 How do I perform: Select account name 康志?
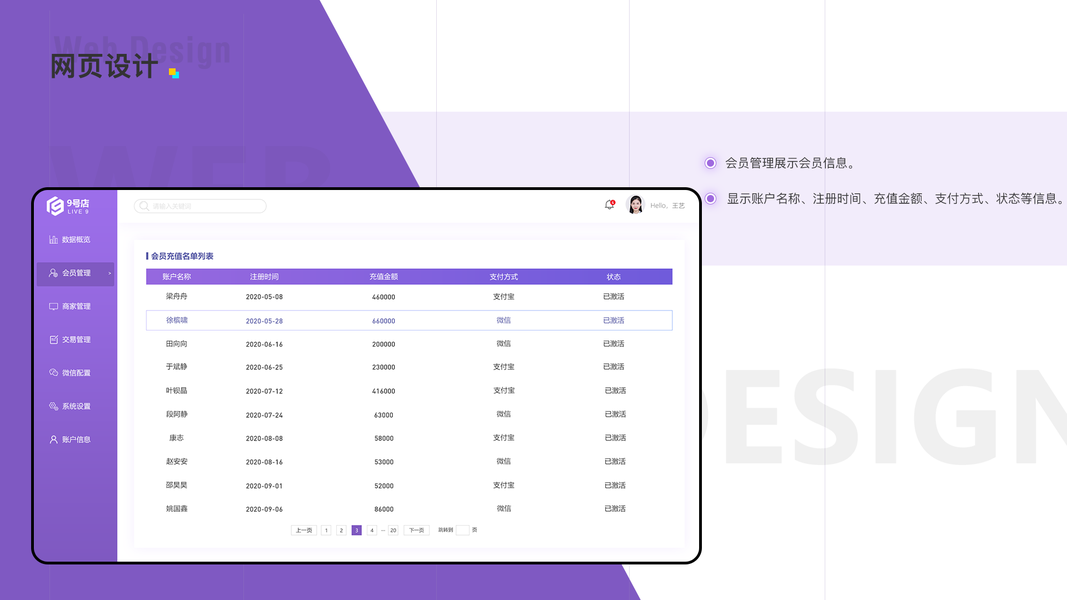[176, 438]
